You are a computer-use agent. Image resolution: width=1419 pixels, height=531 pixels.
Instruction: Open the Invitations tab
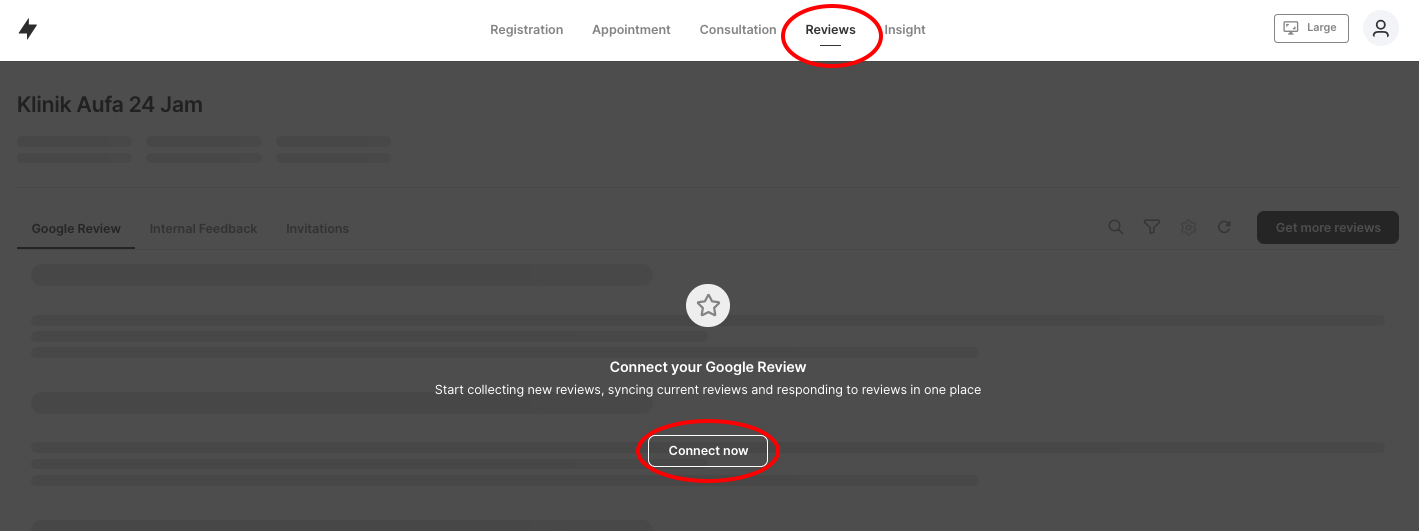[317, 229]
